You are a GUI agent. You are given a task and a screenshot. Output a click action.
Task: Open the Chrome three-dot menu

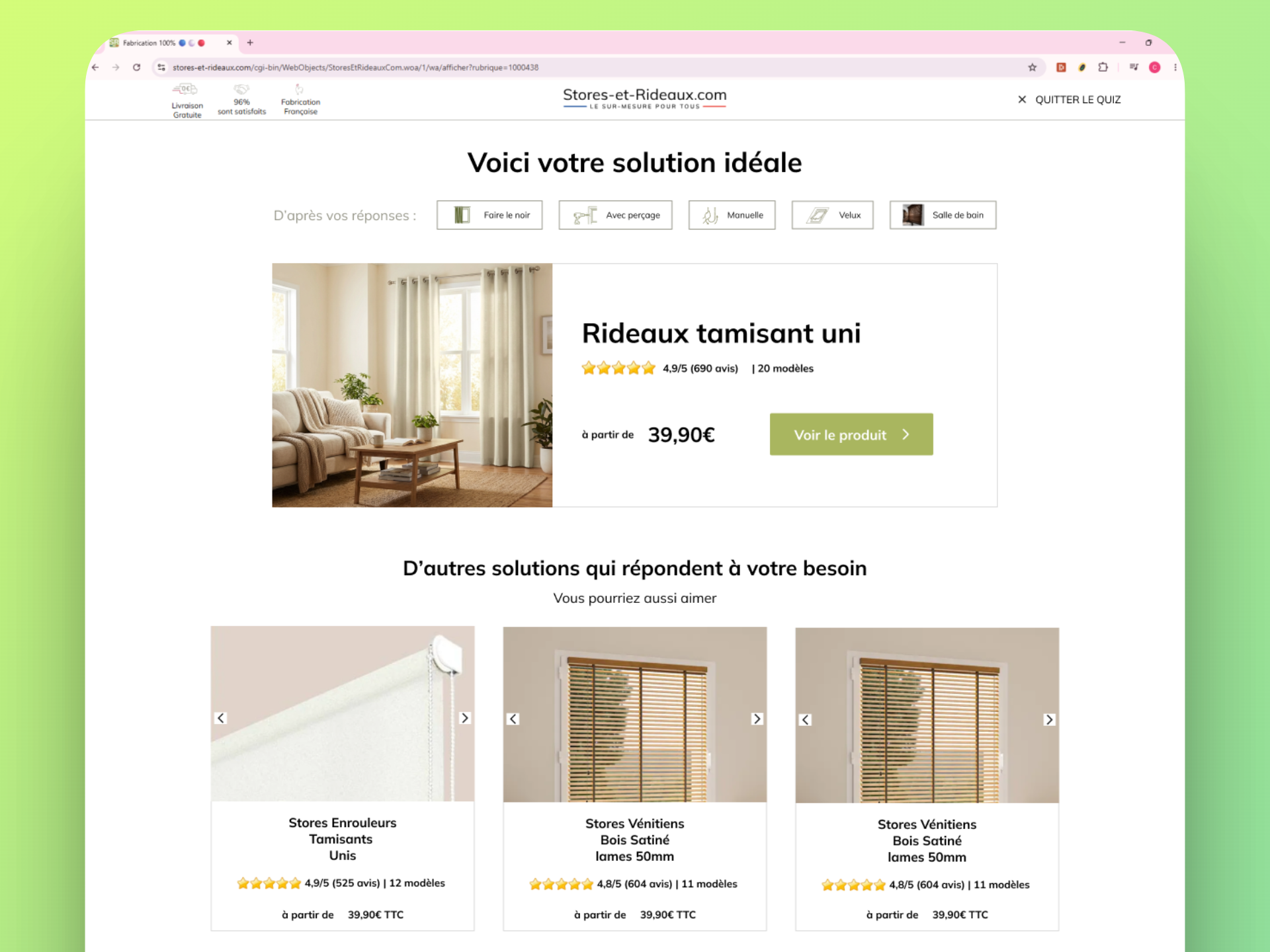coord(1175,67)
